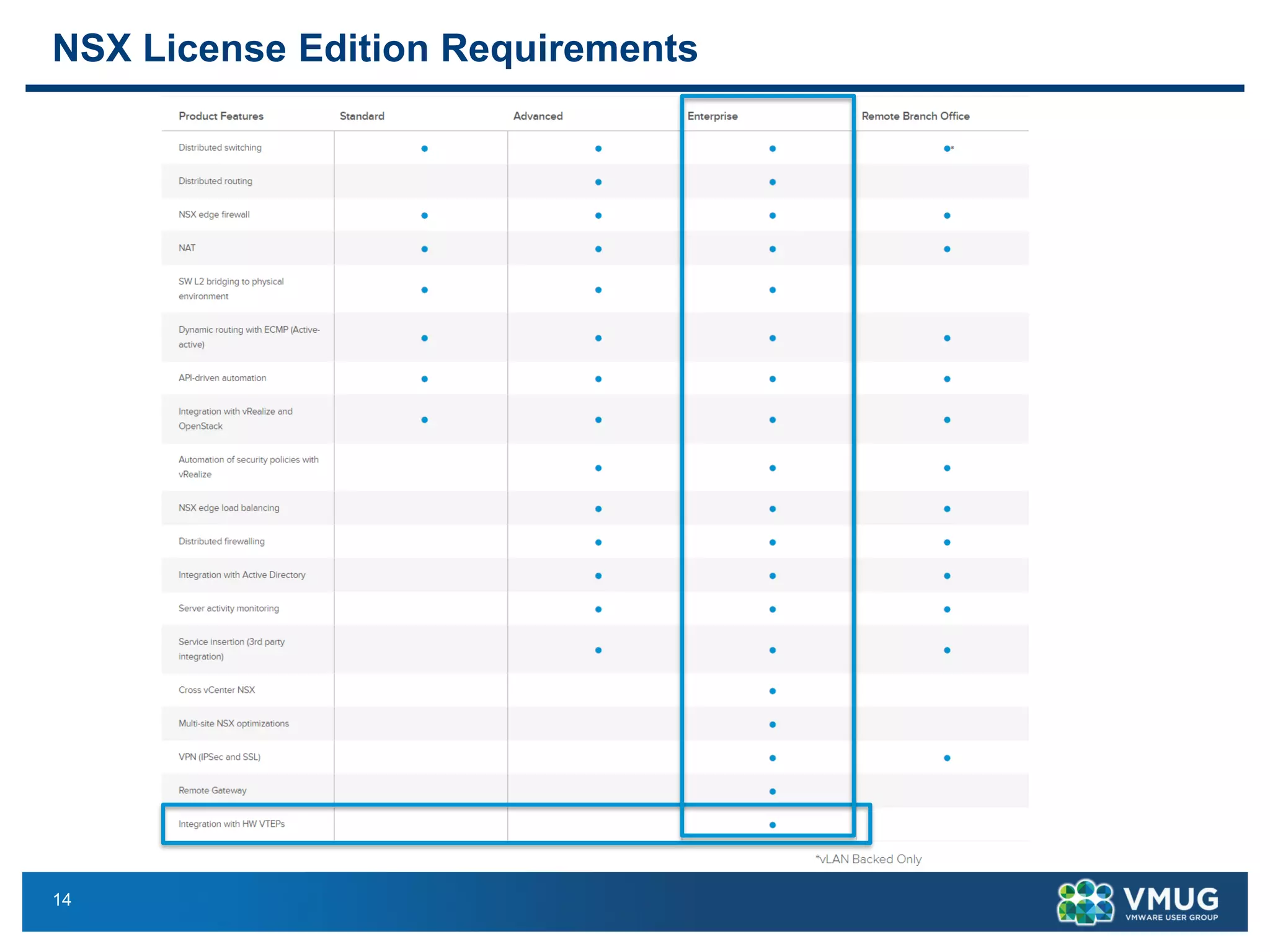
Task: Click Integration with Active Directory label
Action: (242, 575)
